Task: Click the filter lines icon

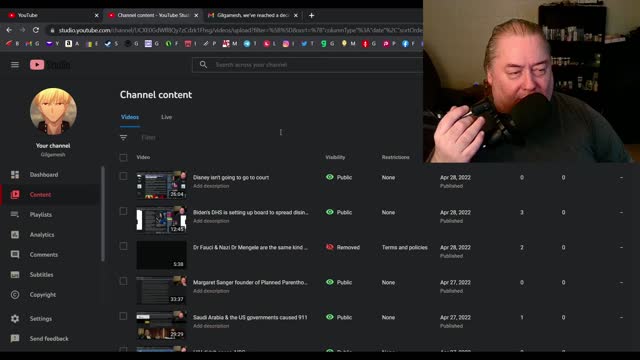Action: click(x=123, y=138)
